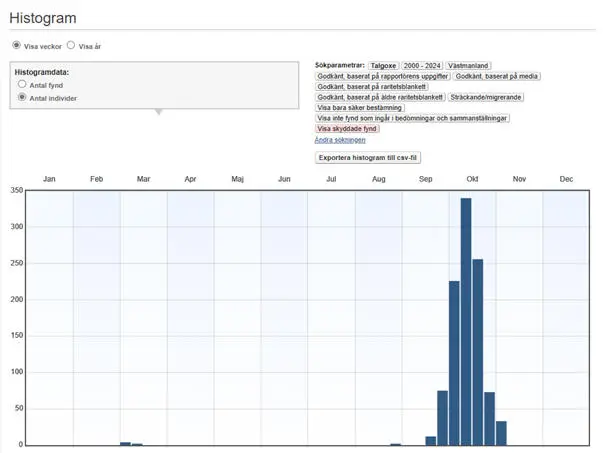Click the 'Västmanland' search parameter tag

pos(468,65)
